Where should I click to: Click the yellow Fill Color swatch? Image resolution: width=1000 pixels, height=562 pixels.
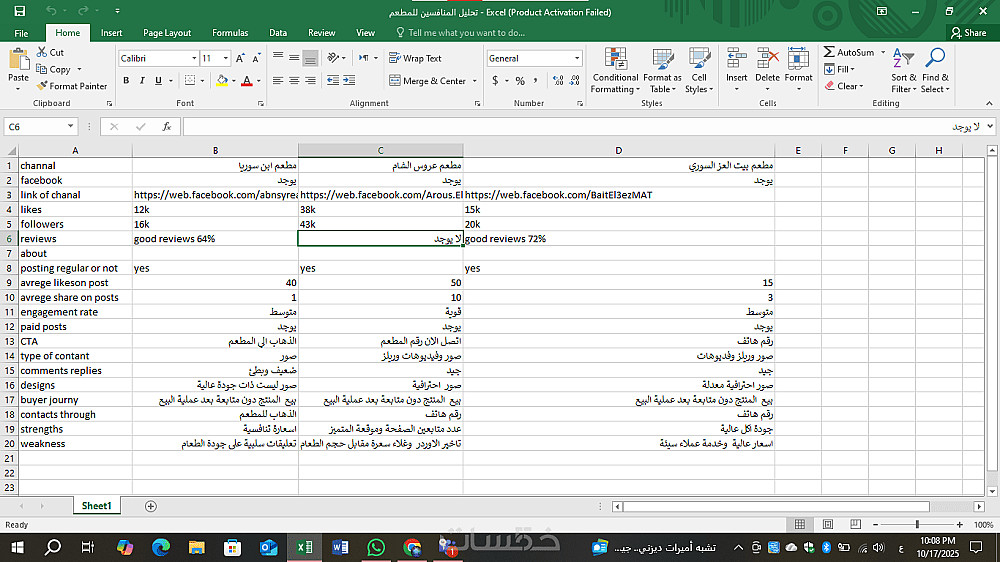point(222,80)
